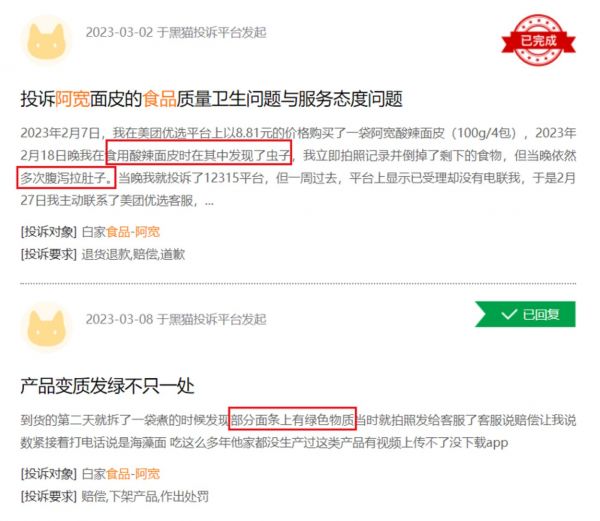Click the red 已完成 stamp badge
This screenshot has width=600, height=521.
pyautogui.click(x=538, y=40)
